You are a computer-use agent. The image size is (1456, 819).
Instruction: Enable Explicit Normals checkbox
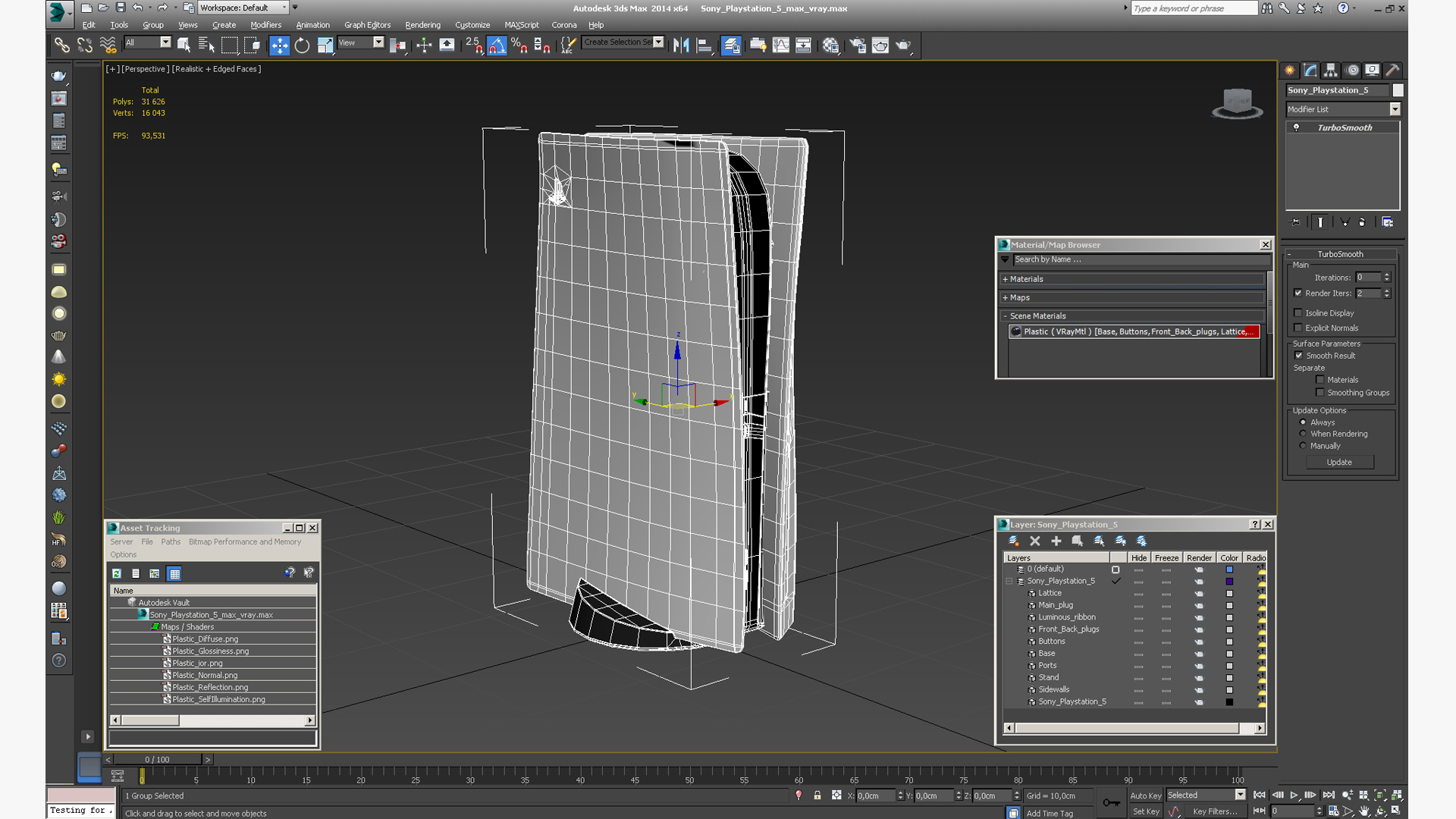(x=1298, y=328)
